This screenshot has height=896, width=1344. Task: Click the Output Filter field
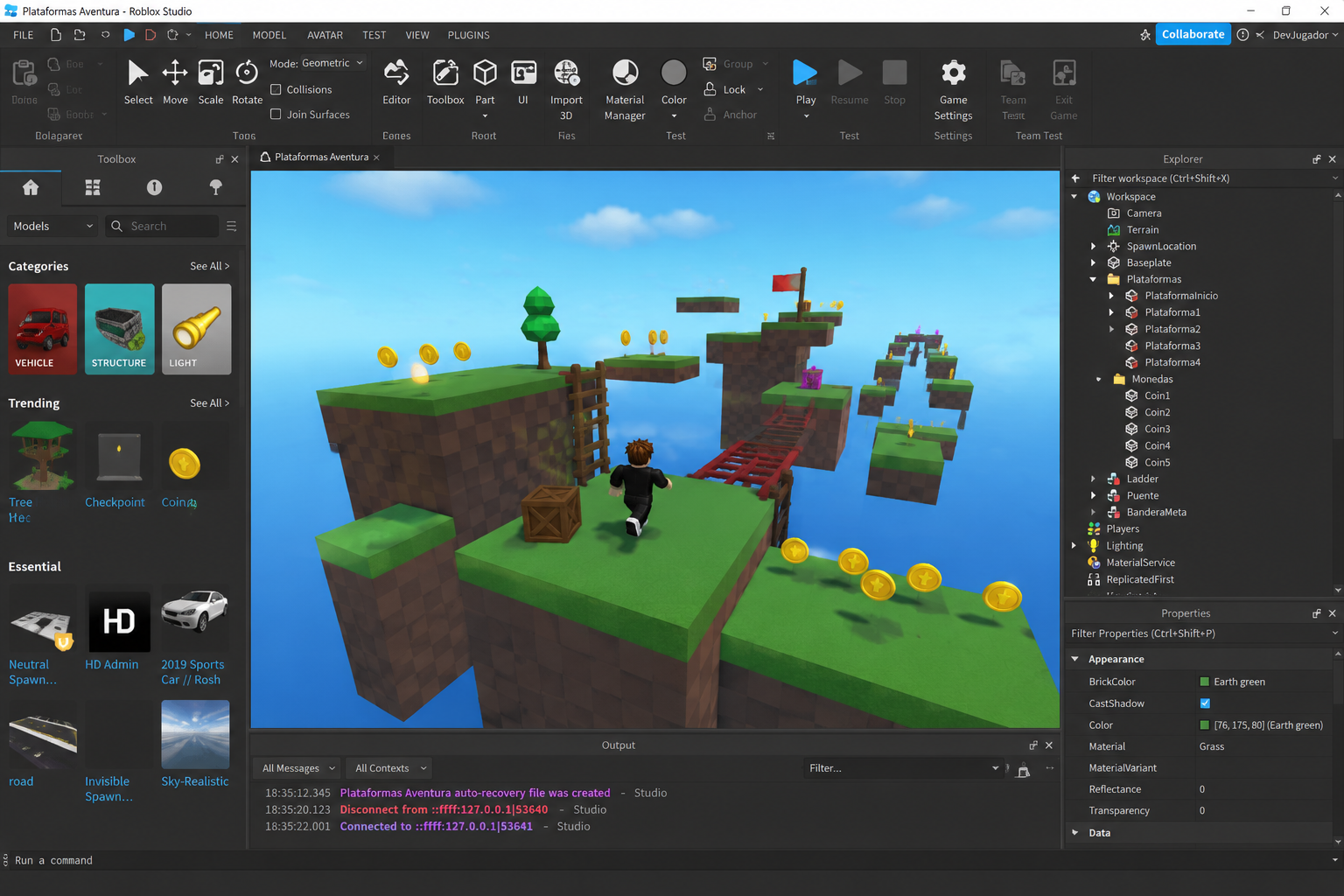[903, 768]
